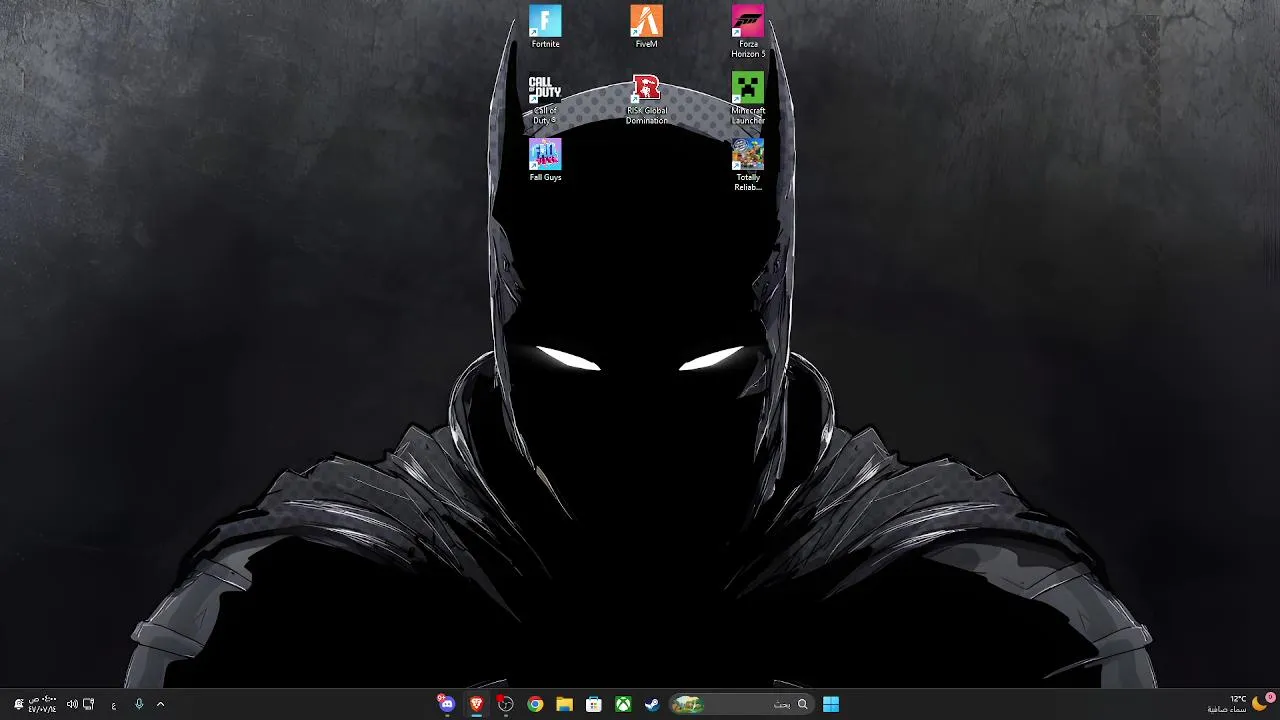Select the RISK Global Domination shortcut
Viewport: 1280px width, 720px height.
pos(646,99)
